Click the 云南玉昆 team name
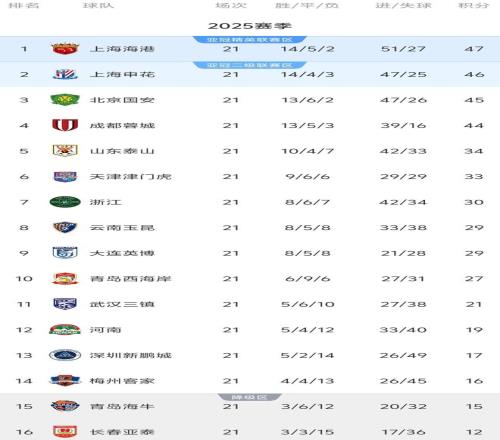The width and height of the screenshot is (500, 440). [122, 227]
